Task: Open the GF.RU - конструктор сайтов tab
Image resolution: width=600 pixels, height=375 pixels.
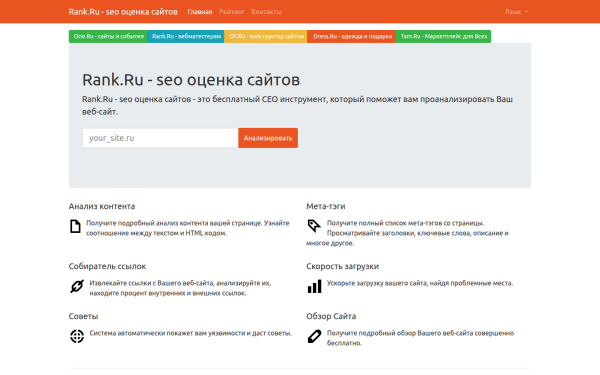Action: 266,36
